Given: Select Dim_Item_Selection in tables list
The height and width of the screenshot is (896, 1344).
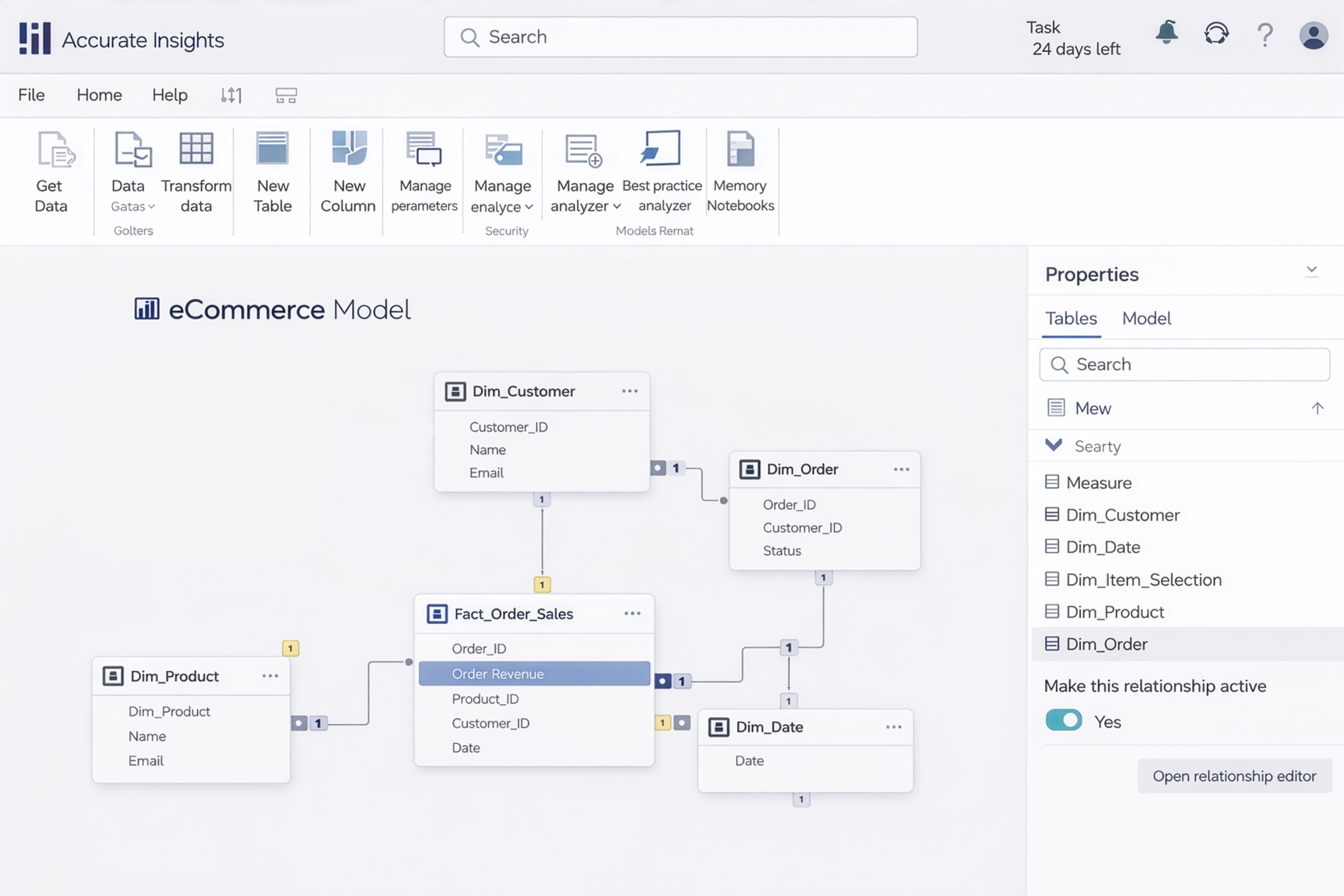Looking at the screenshot, I should (x=1143, y=579).
